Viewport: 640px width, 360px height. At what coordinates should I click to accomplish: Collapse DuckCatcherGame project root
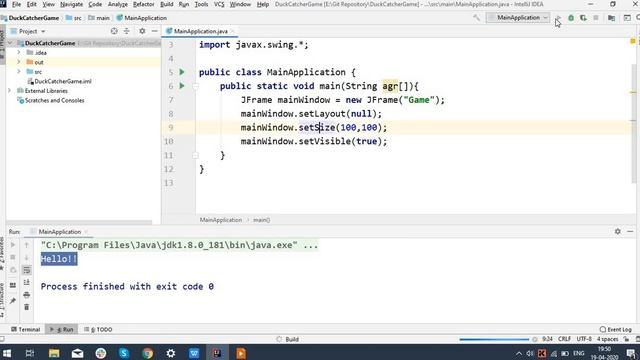tap(10, 43)
